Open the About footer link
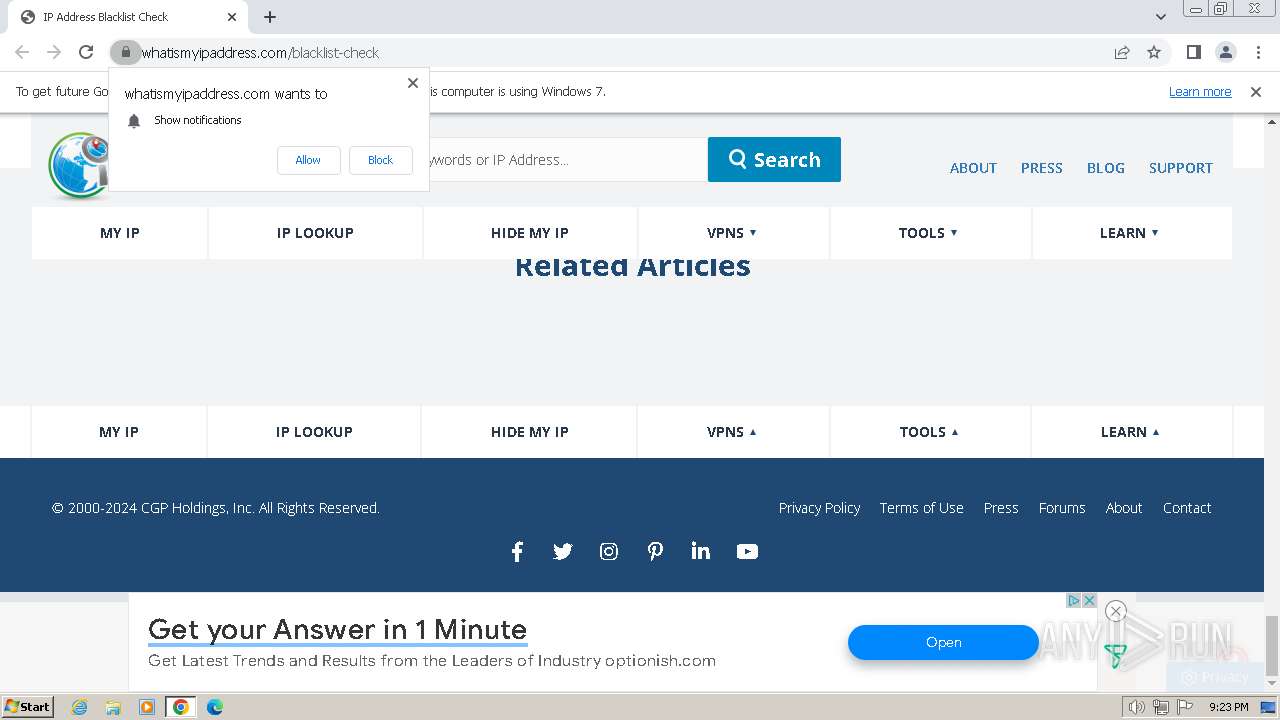Screen dimensions: 1280x720 1124,508
